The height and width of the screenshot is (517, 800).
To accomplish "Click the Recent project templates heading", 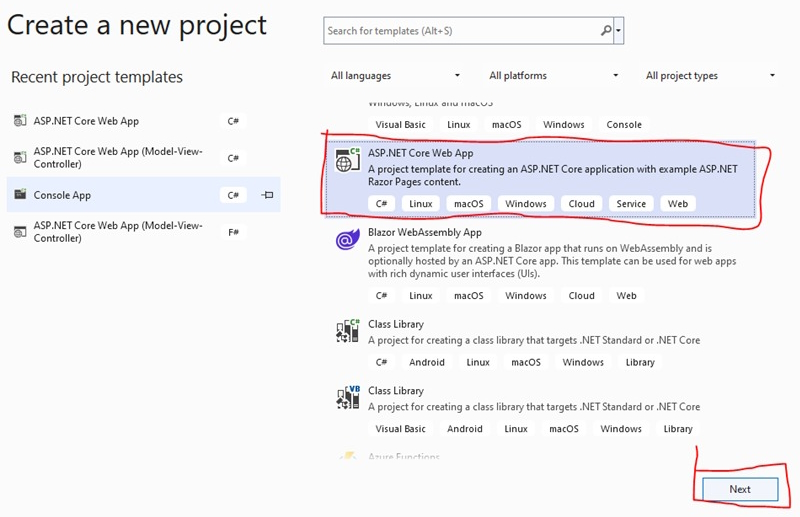I will pyautogui.click(x=97, y=77).
